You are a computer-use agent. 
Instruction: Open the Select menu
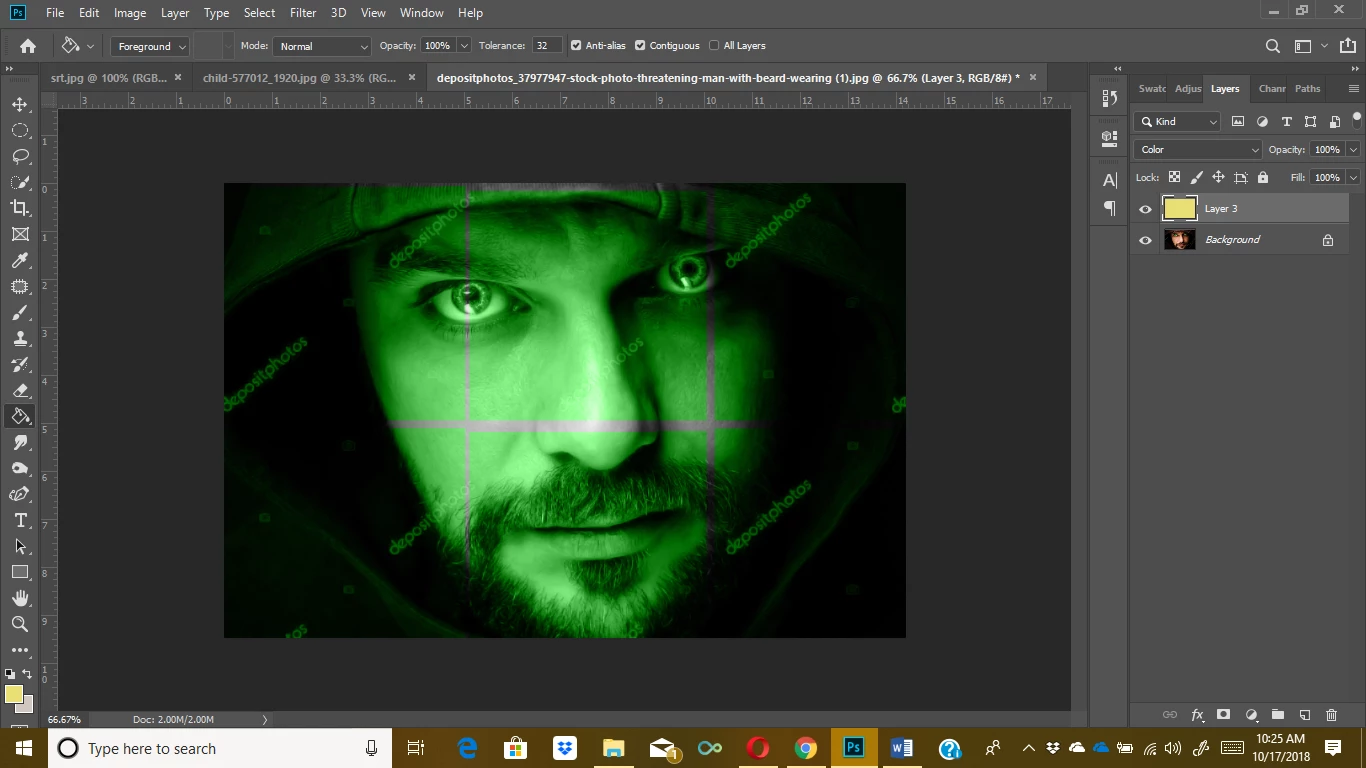coord(259,13)
